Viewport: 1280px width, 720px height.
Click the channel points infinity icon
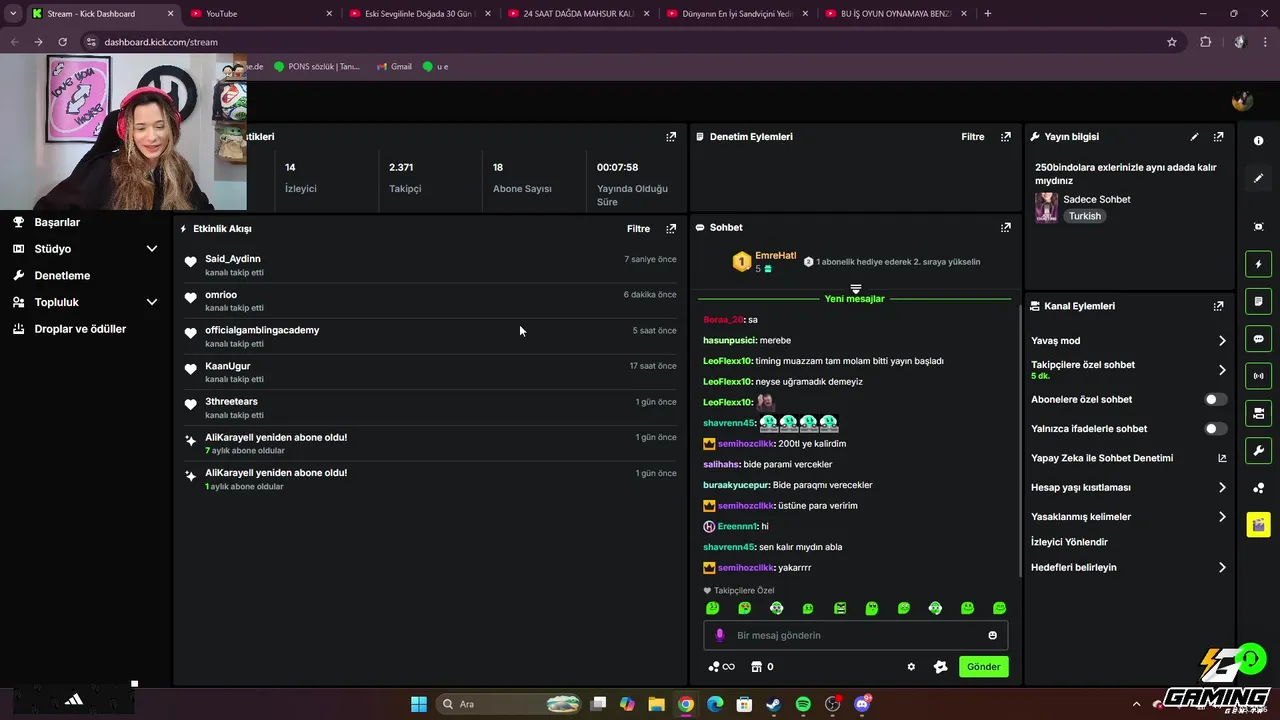[x=721, y=667]
